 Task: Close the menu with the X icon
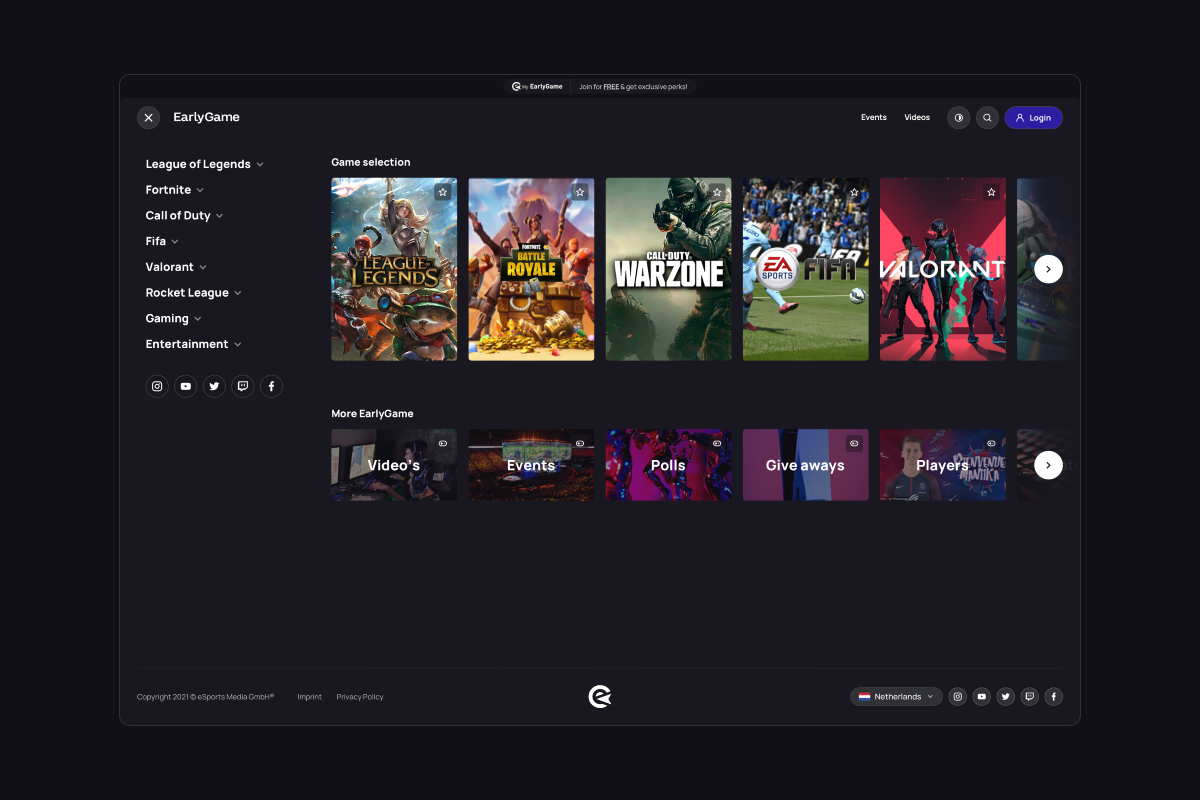[148, 118]
